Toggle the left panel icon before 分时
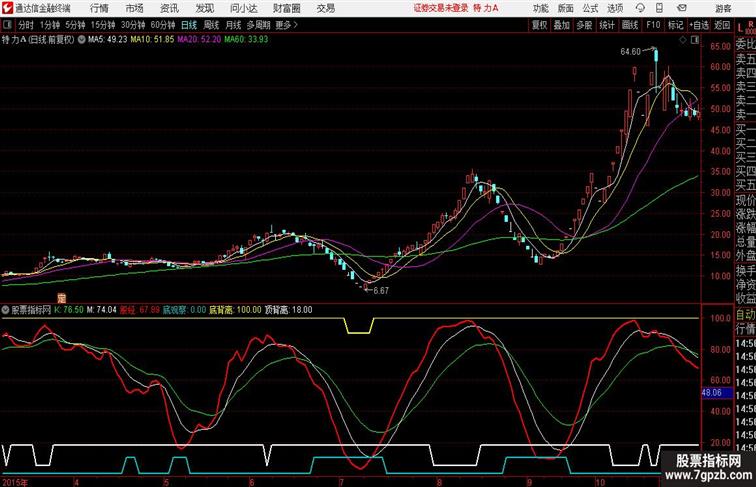756x487 pixels. [x=7, y=25]
